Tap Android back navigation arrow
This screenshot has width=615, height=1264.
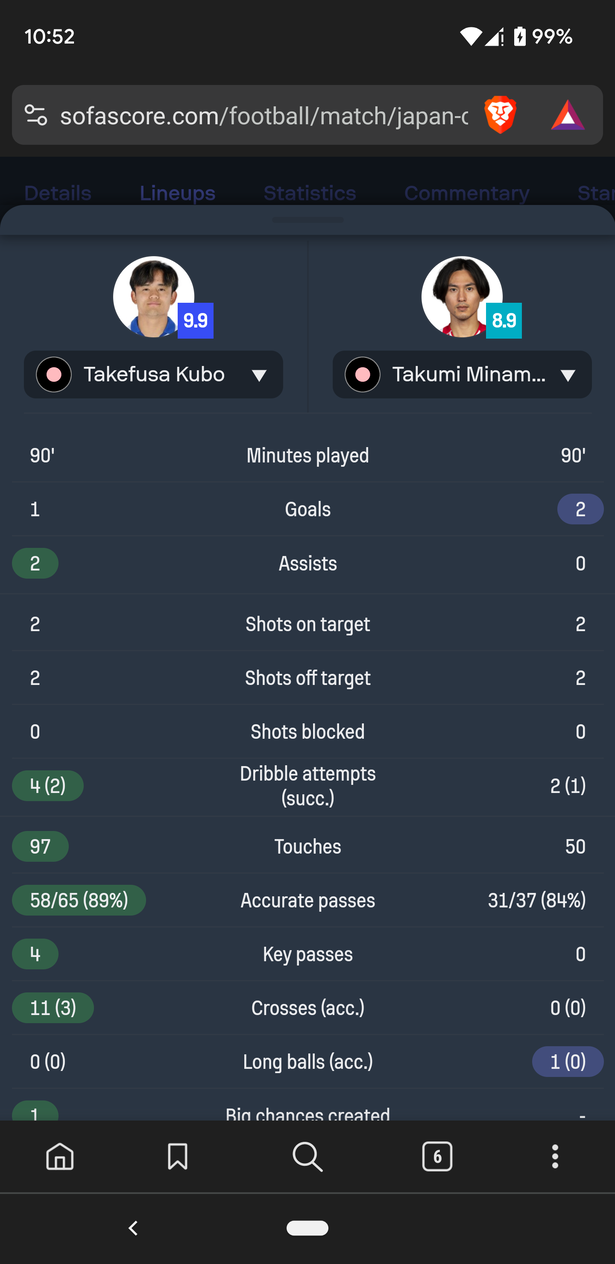pyautogui.click(x=133, y=1228)
